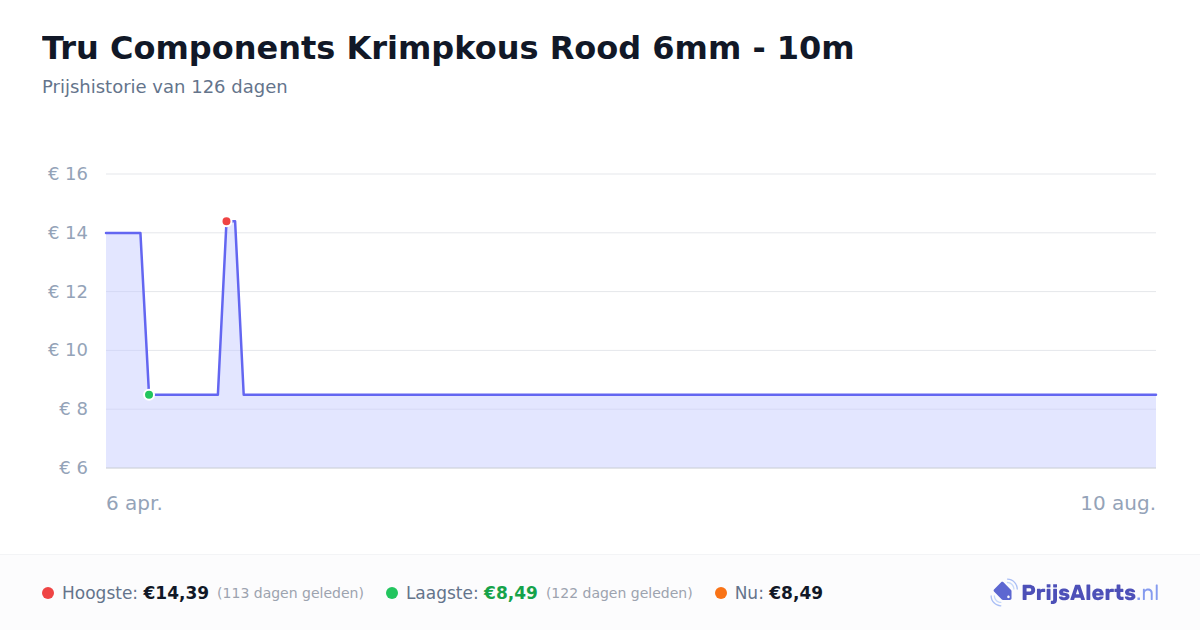
Task: Click the current price after Nu
Action: [796, 593]
